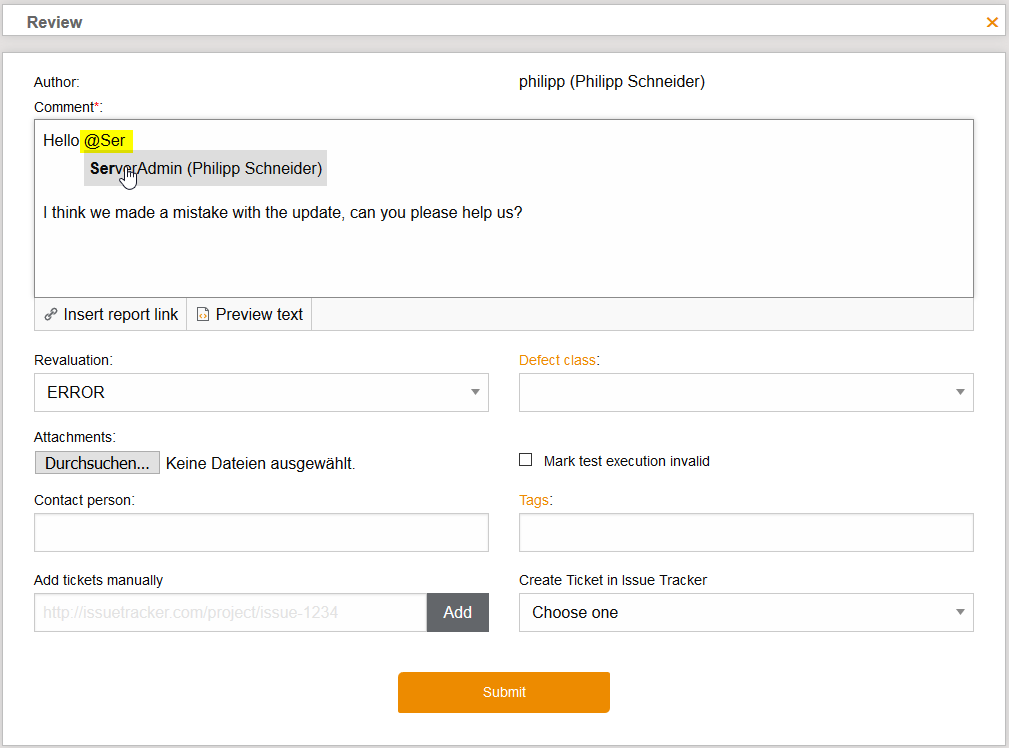Viewport: 1009px width, 748px height.
Task: Click the link icon beside Insert report link
Action: coord(51,315)
